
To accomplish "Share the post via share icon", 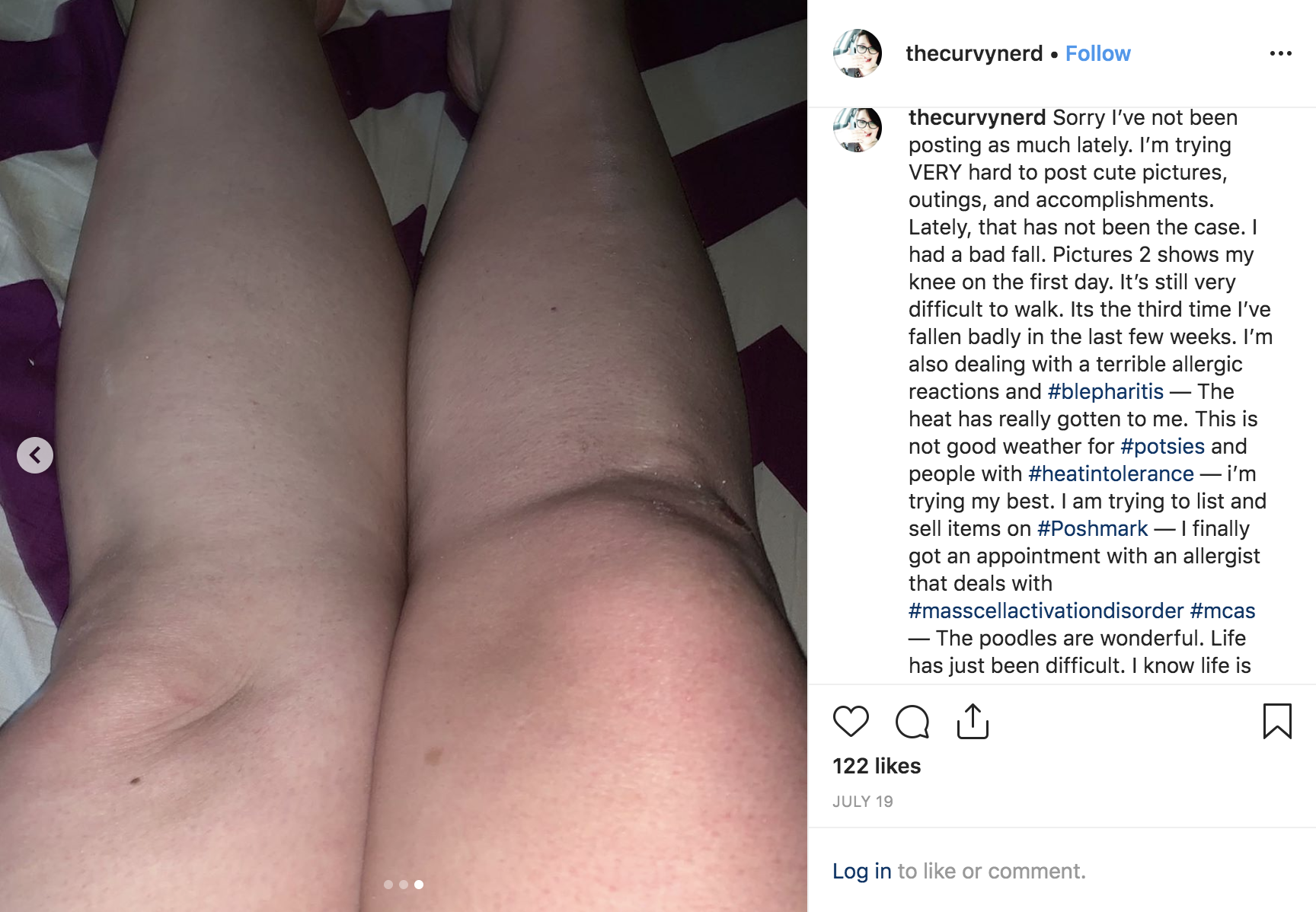I will [x=973, y=721].
